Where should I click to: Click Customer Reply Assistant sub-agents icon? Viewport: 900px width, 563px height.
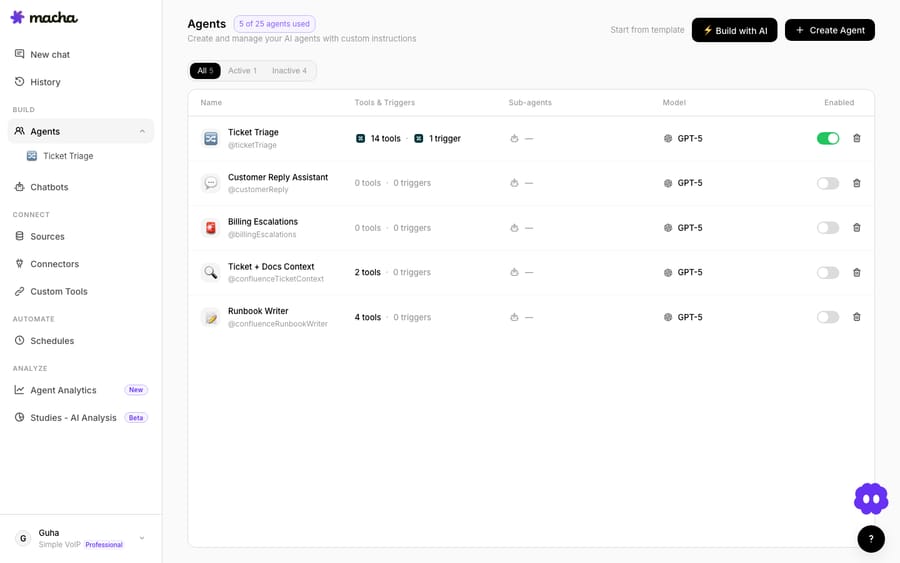pyautogui.click(x=514, y=183)
